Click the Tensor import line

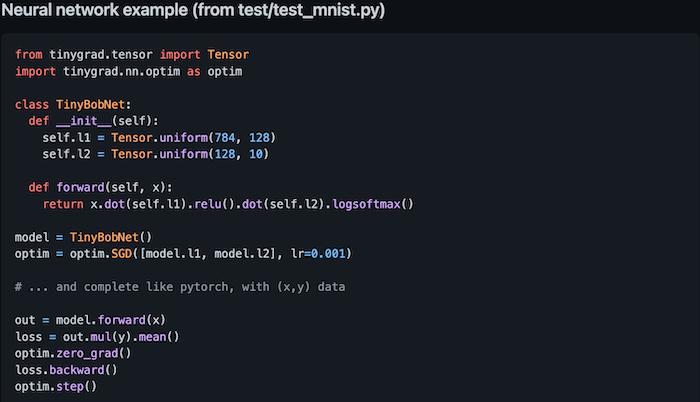pos(132,54)
